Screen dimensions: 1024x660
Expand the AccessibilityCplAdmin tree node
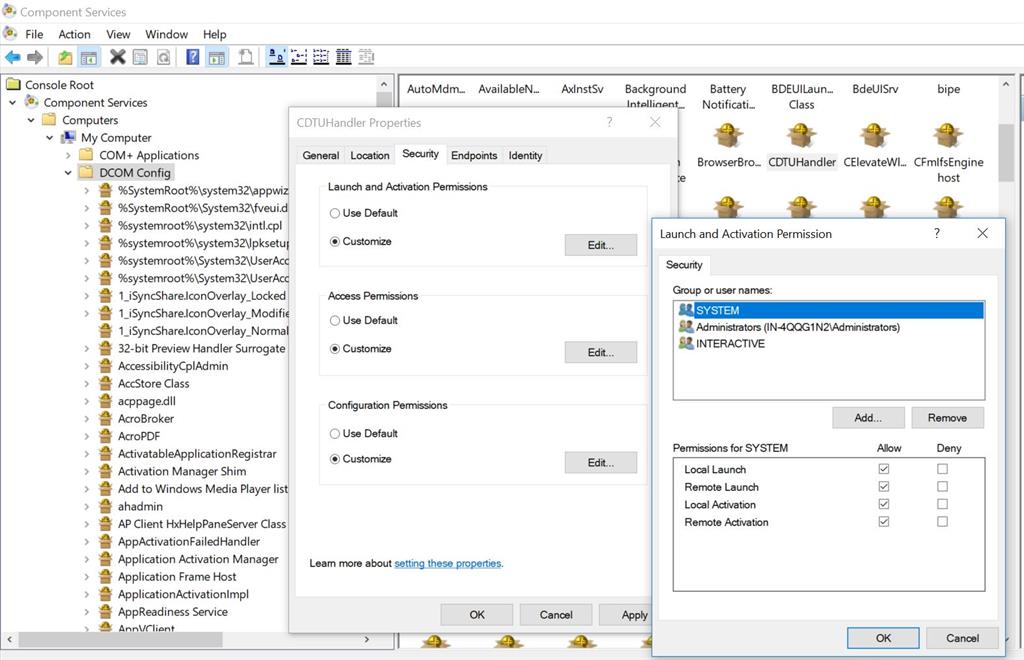point(86,366)
